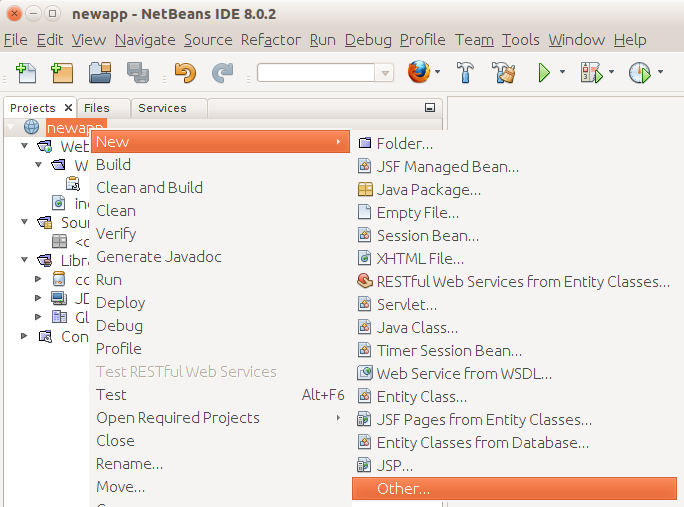Open the Team menu
This screenshot has width=684, height=507.
(474, 40)
